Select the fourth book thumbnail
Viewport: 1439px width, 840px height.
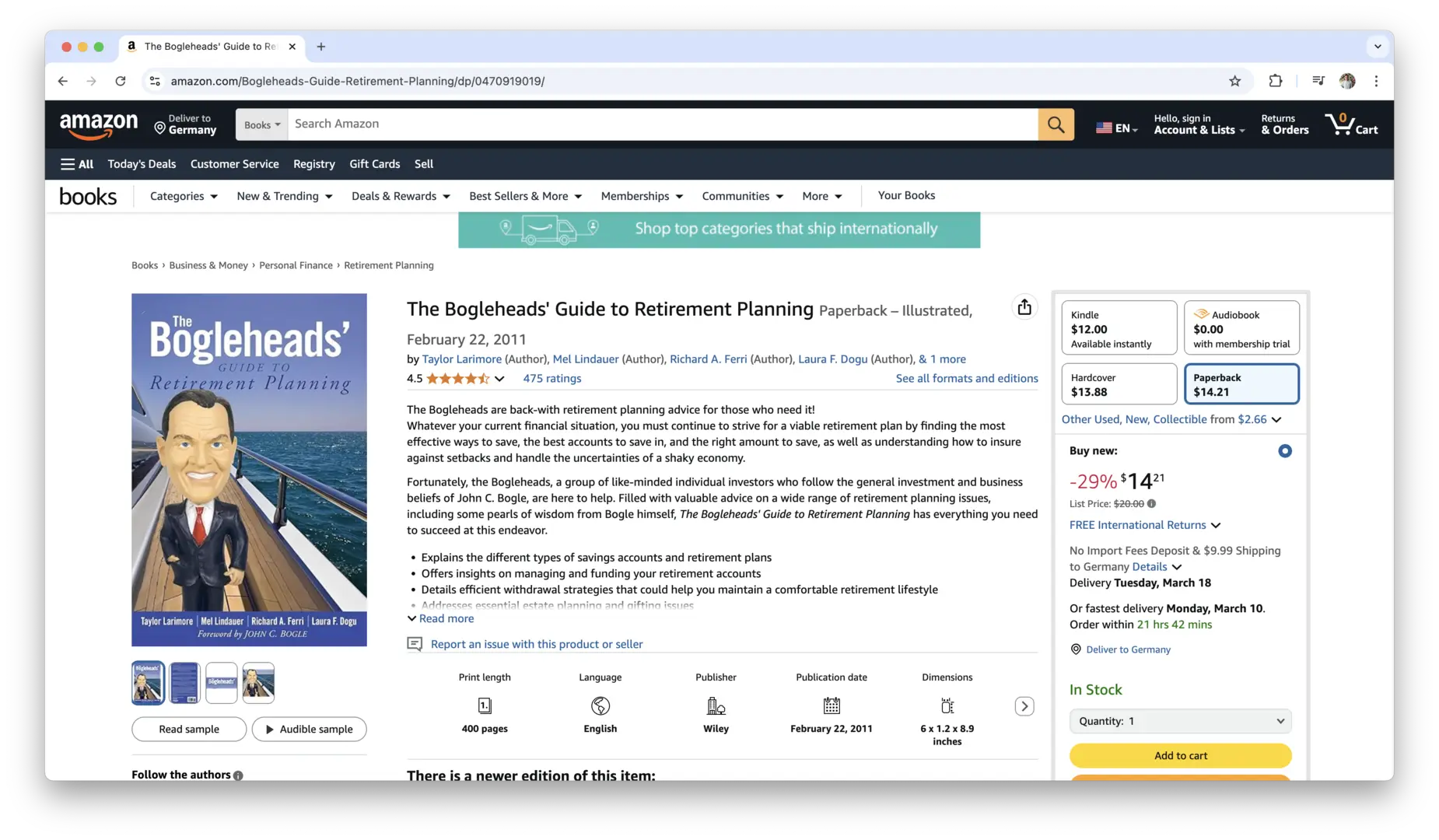(x=258, y=683)
